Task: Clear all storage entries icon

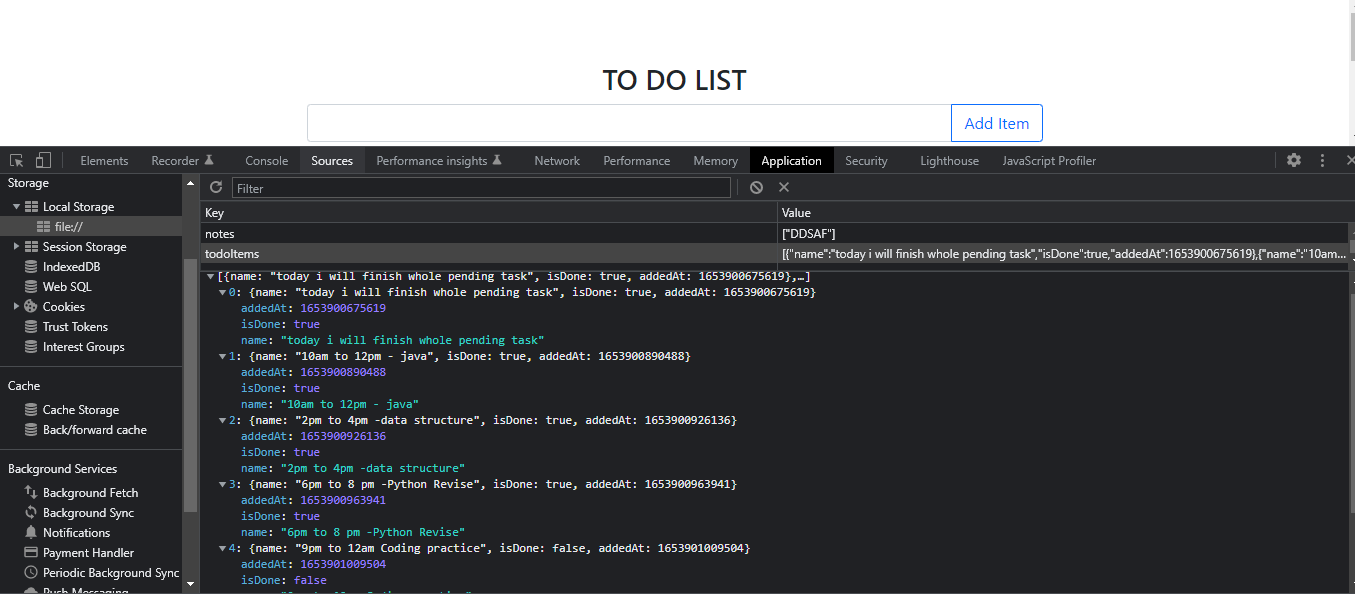Action: click(756, 187)
